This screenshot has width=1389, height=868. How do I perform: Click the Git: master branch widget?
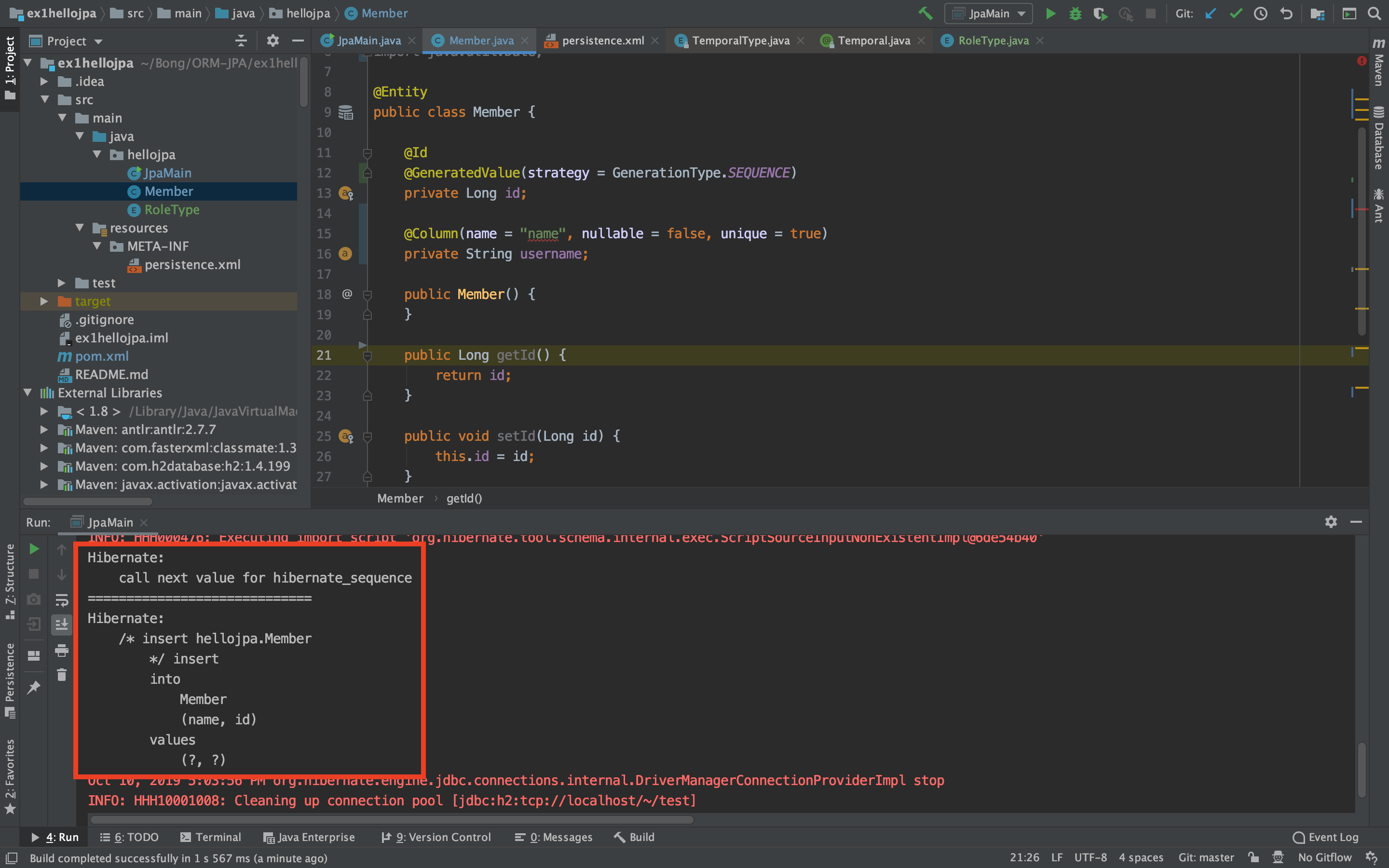click(x=1205, y=858)
